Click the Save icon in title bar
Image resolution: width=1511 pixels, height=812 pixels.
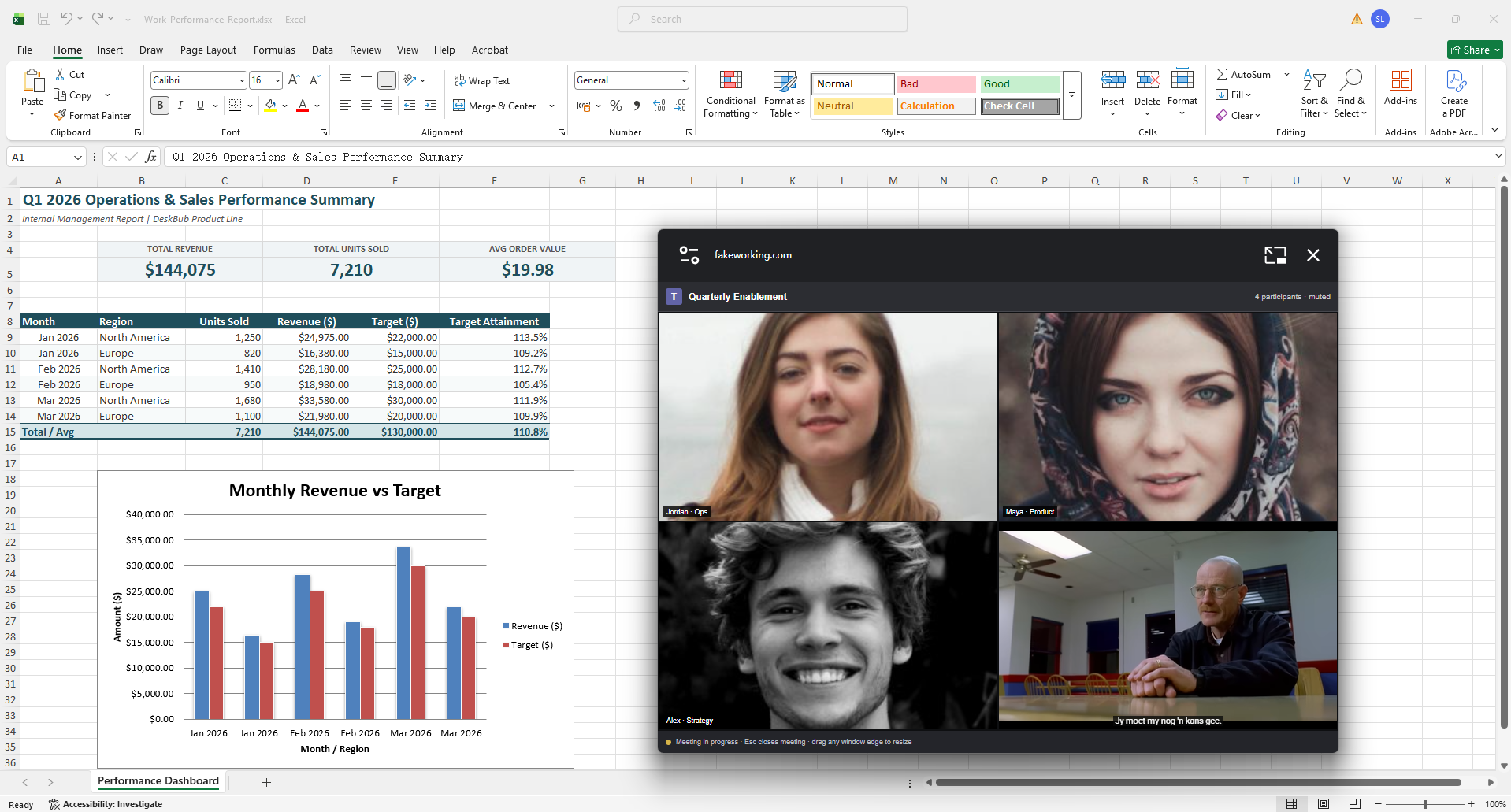pos(44,19)
